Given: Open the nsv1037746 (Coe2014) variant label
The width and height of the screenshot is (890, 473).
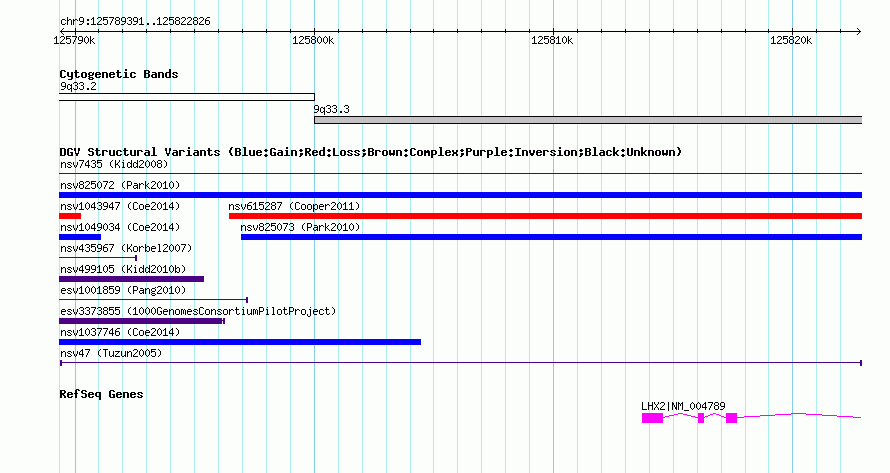Looking at the screenshot, I should point(120,332).
